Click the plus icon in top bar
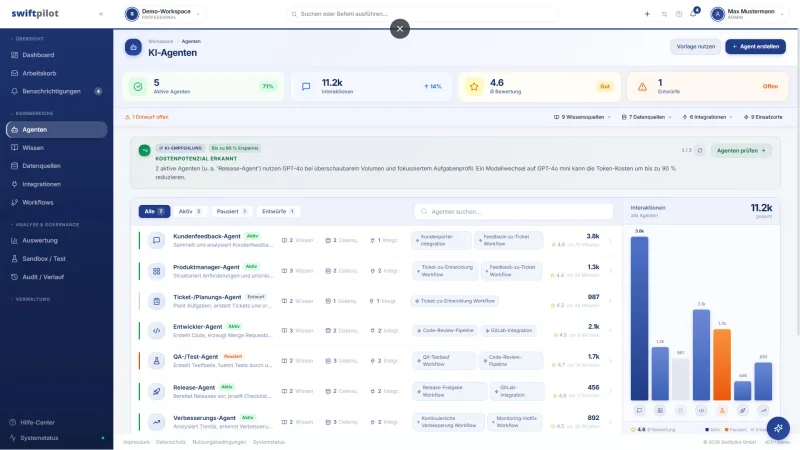 [x=647, y=14]
